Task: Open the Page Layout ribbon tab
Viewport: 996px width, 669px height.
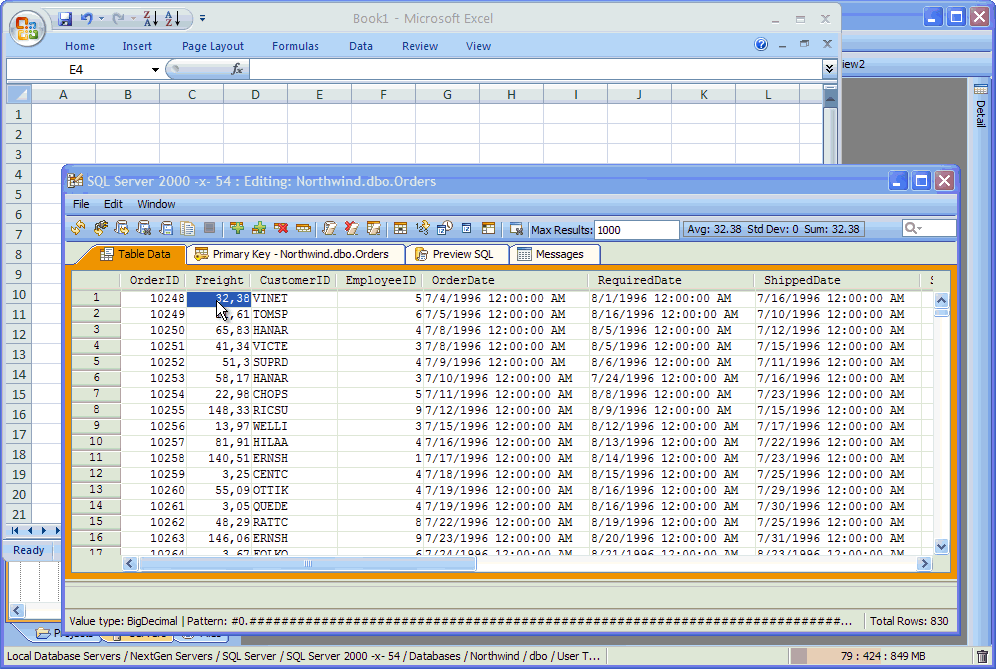Action: [x=213, y=46]
